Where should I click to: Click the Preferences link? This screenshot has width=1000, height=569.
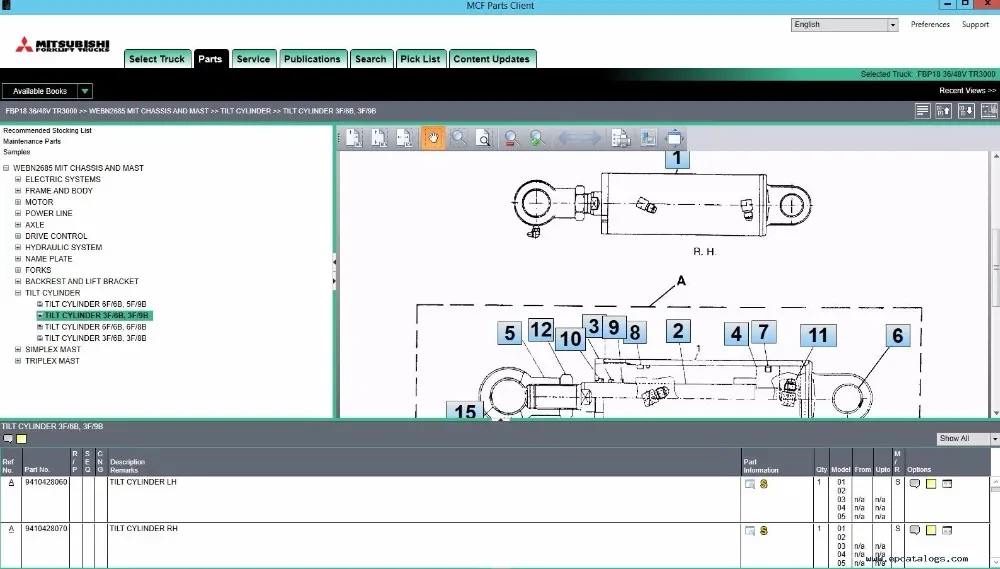pos(930,25)
